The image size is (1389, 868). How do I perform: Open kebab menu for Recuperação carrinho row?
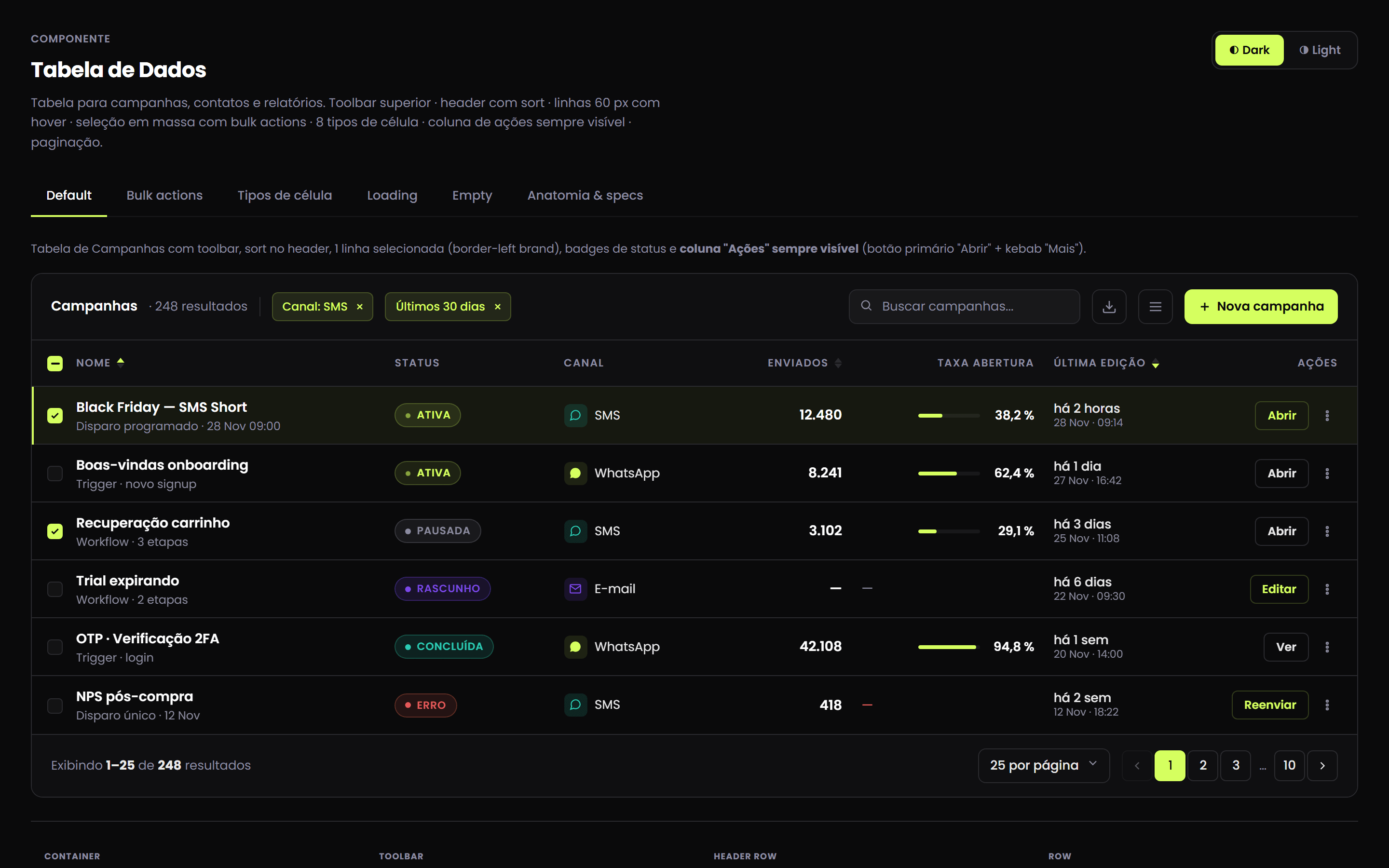tap(1327, 531)
